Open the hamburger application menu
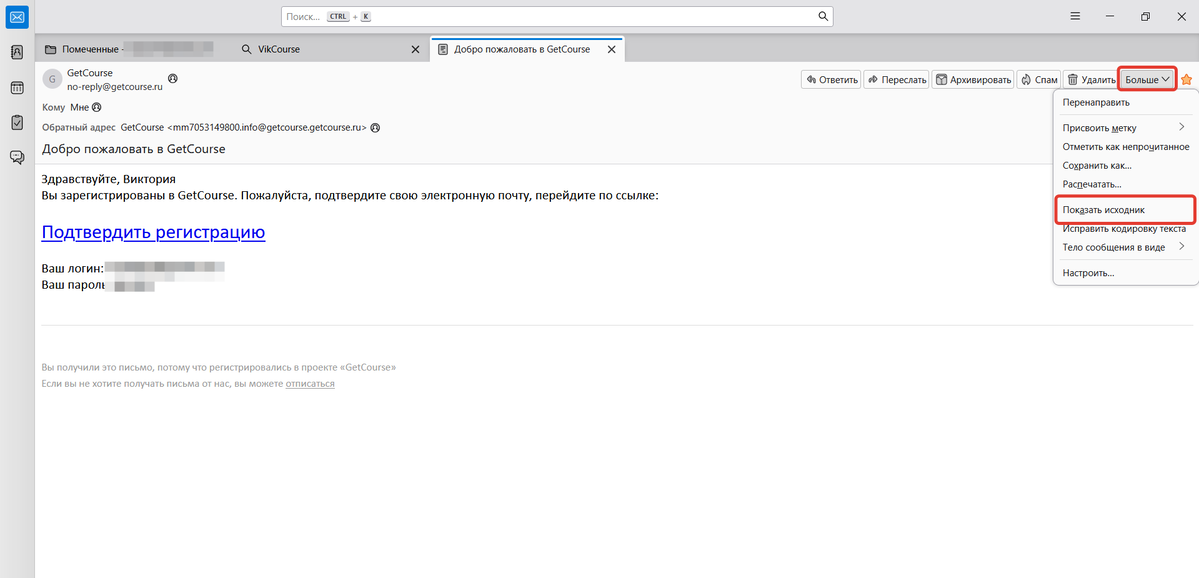The image size is (1199, 578). point(1074,16)
